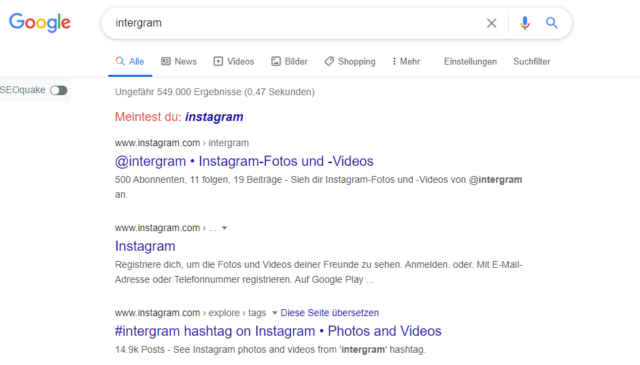640x365 pixels.
Task: Clear the search box with the X icon
Action: pos(491,23)
